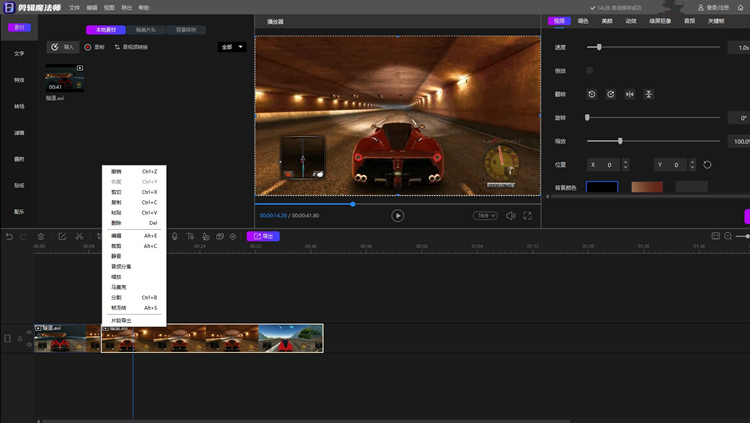Click the edit pencil icon in timeline toolbar
This screenshot has height=423, width=750.
pos(62,236)
